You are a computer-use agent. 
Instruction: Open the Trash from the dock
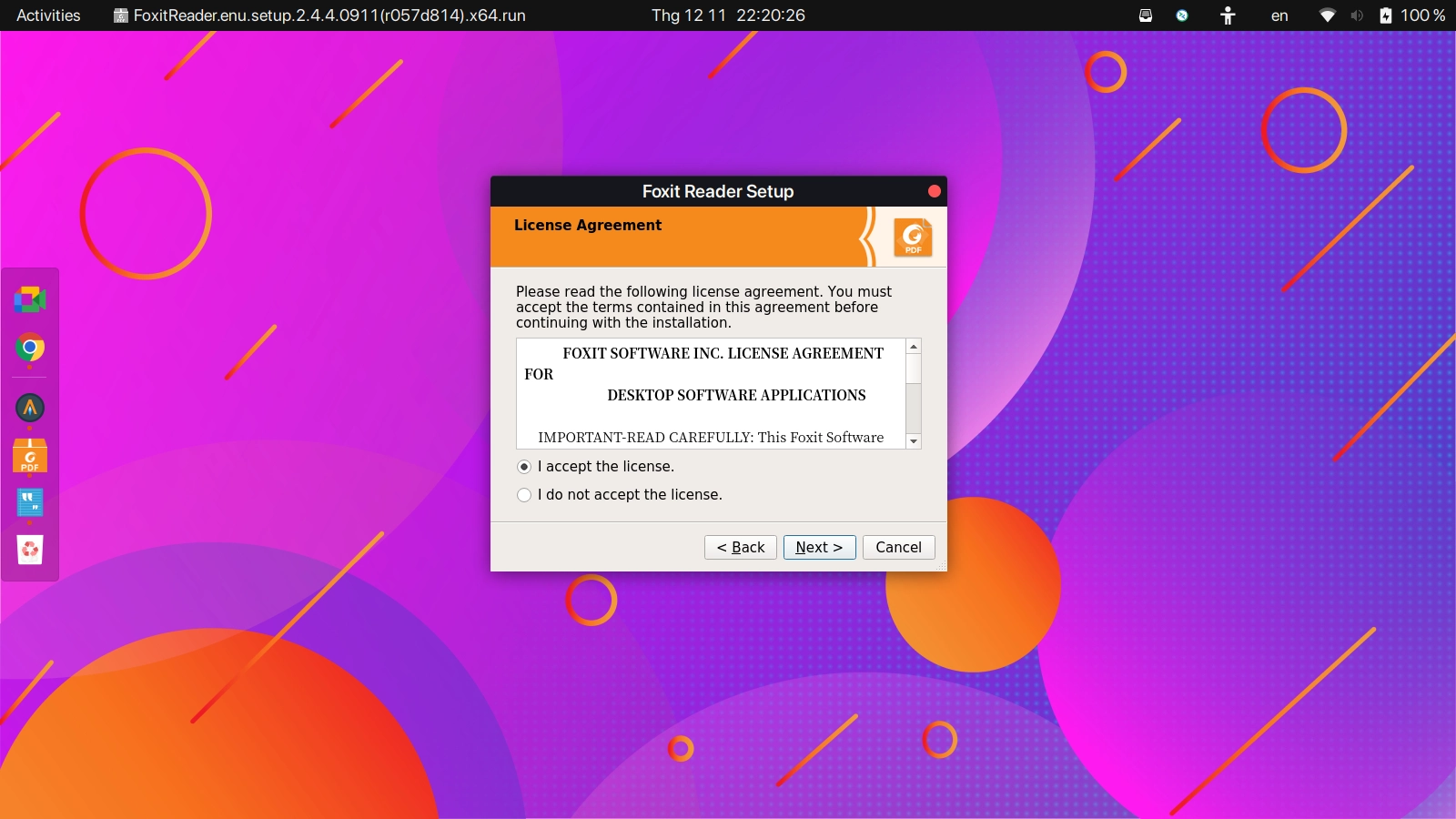30,550
